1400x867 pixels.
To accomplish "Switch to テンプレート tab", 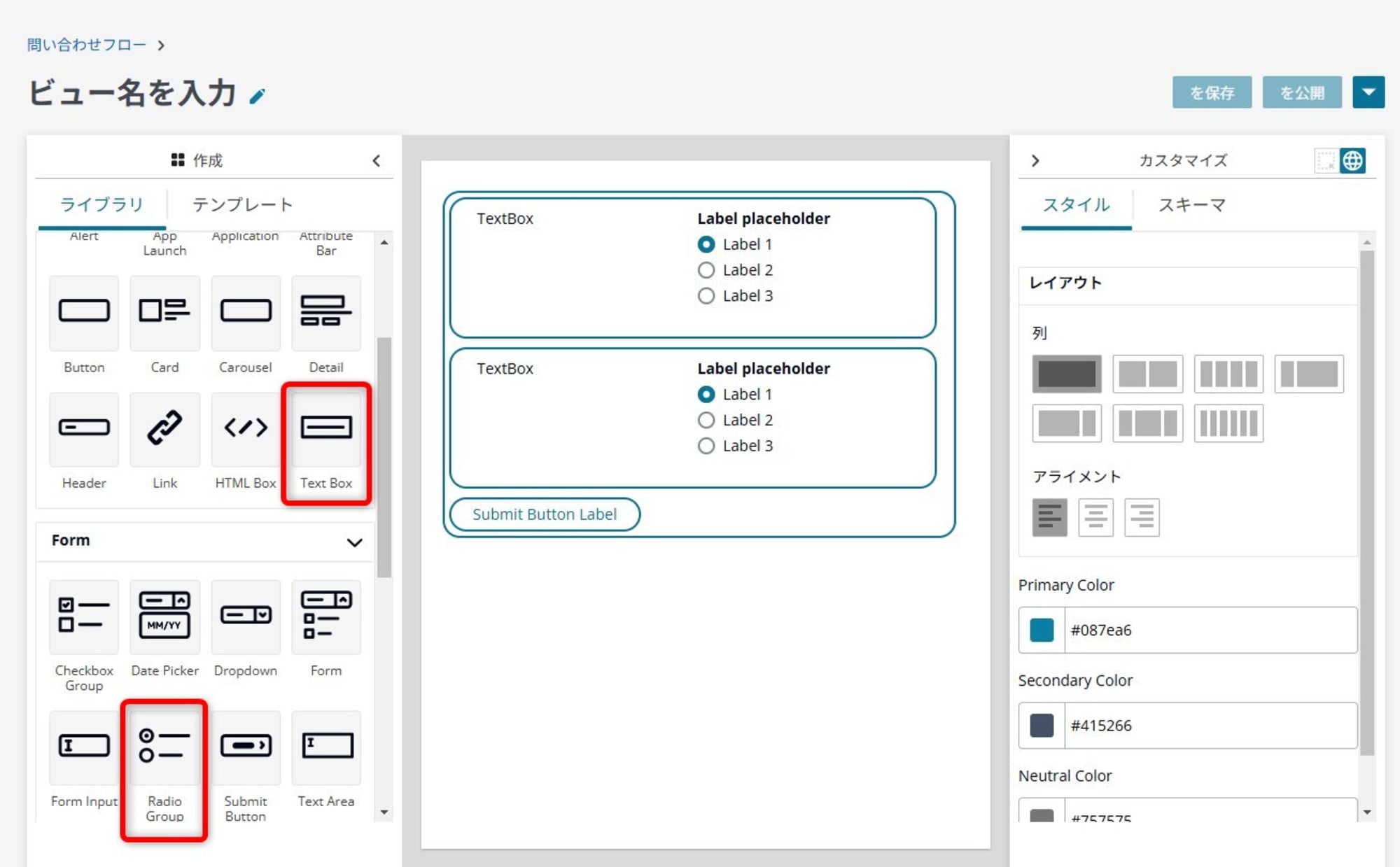I will pos(243,203).
